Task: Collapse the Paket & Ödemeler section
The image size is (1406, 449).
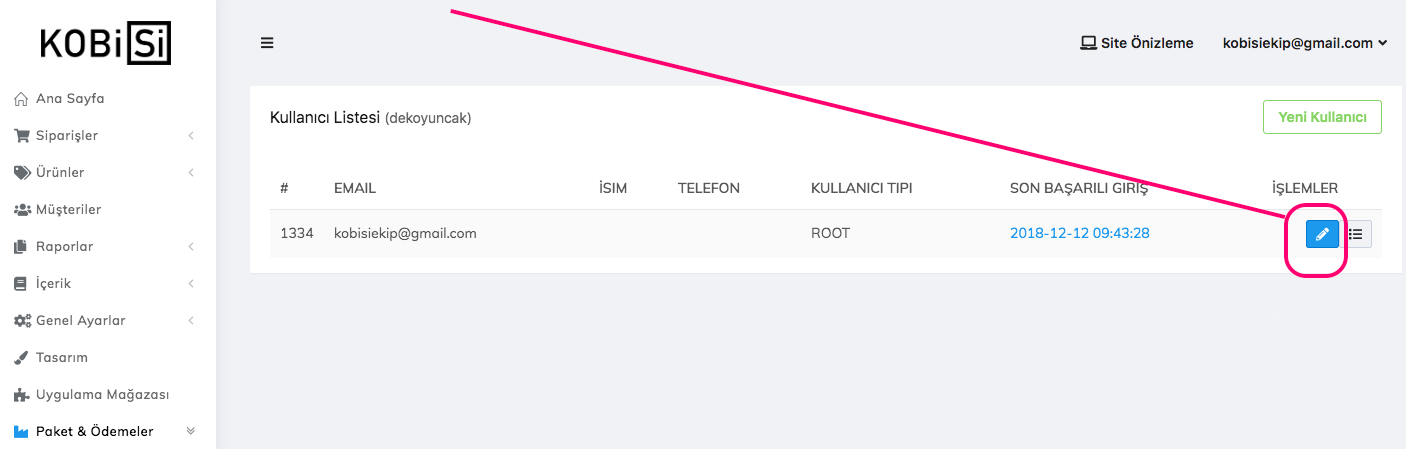Action: pyautogui.click(x=190, y=431)
